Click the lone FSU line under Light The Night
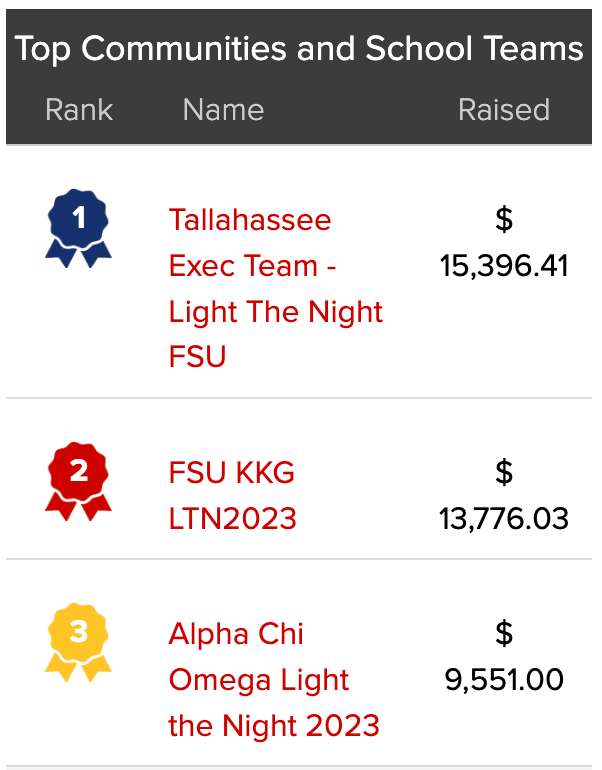 pos(198,357)
